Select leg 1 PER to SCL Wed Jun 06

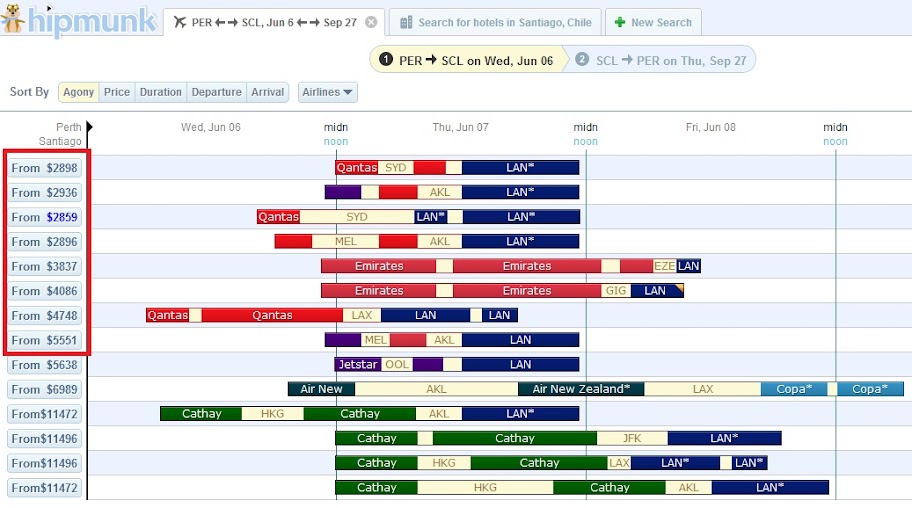467,60
